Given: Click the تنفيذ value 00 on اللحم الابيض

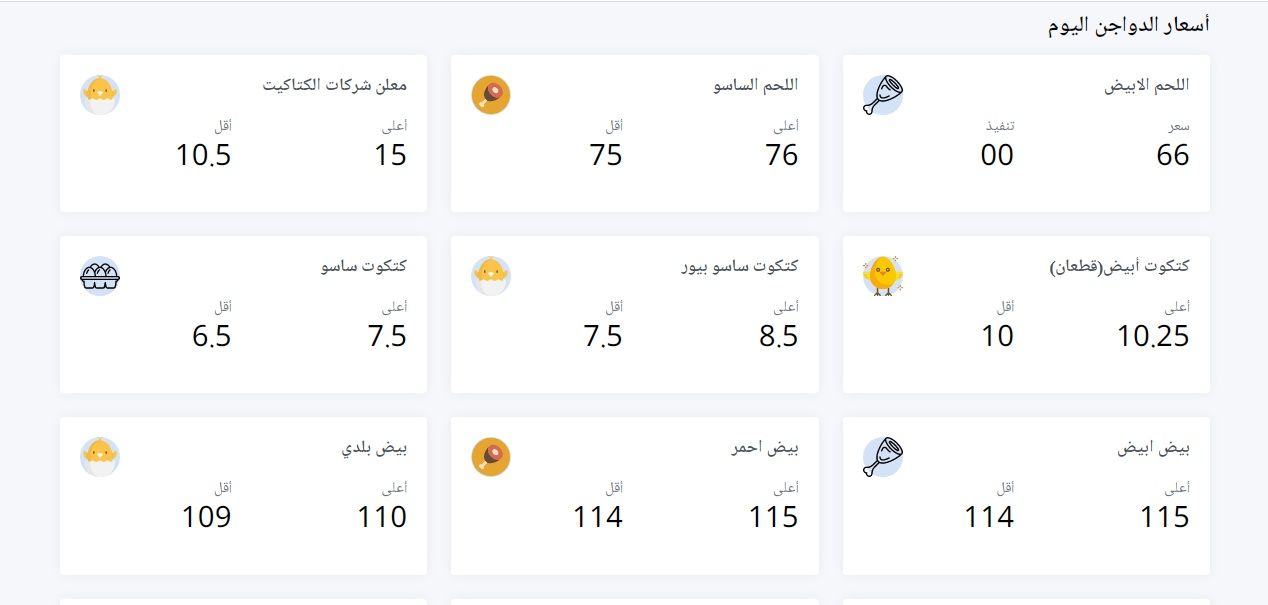Looking at the screenshot, I should click(x=997, y=156).
